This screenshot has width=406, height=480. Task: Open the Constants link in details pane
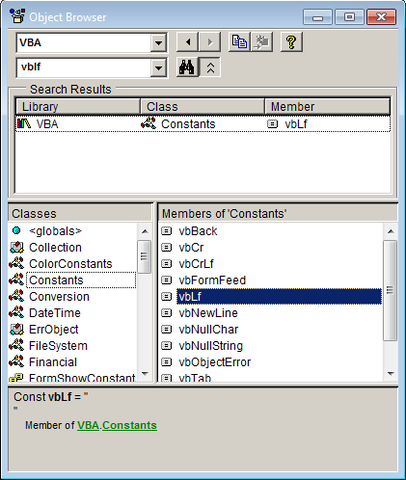pos(129,425)
